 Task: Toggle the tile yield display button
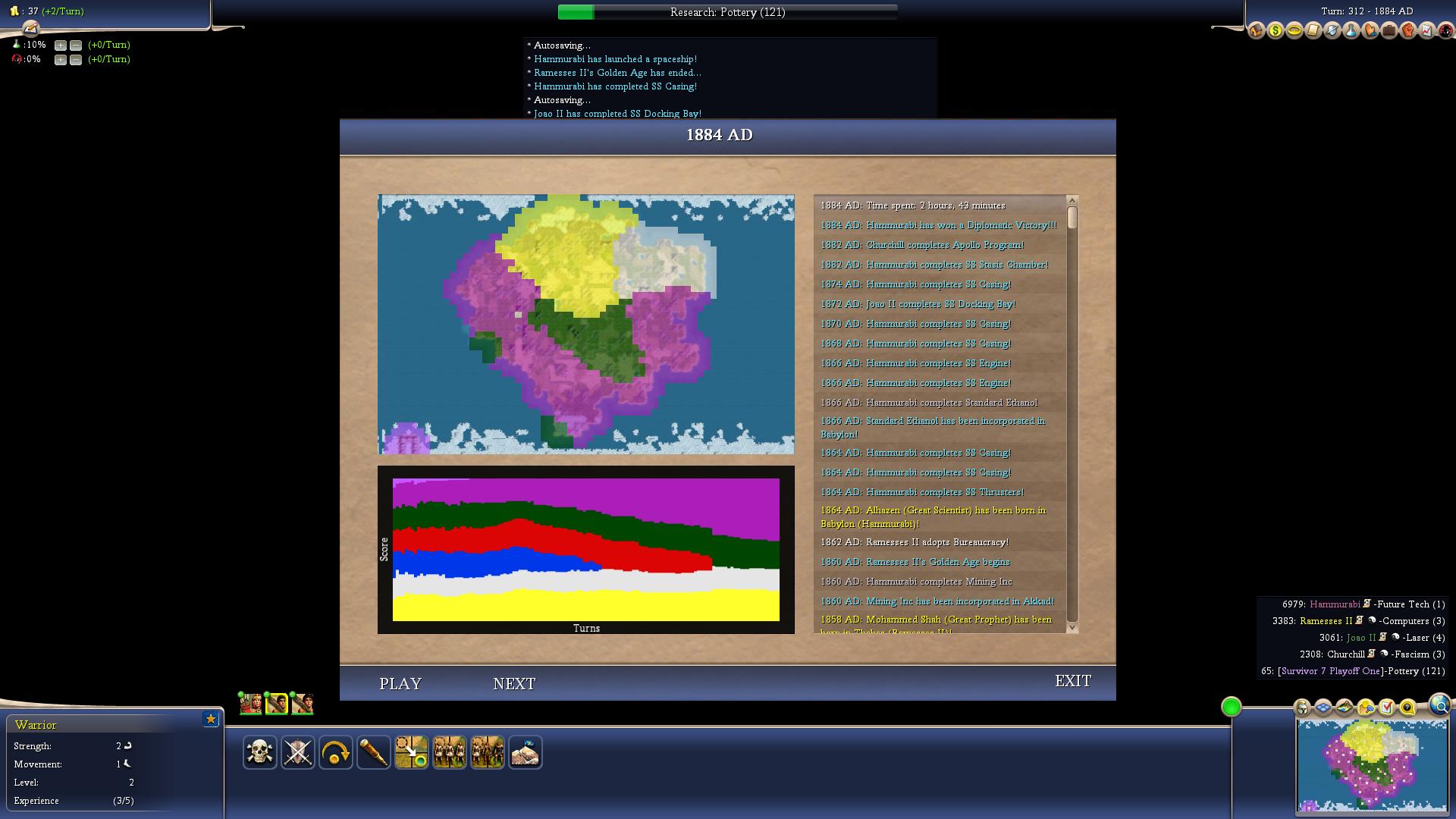(1345, 708)
